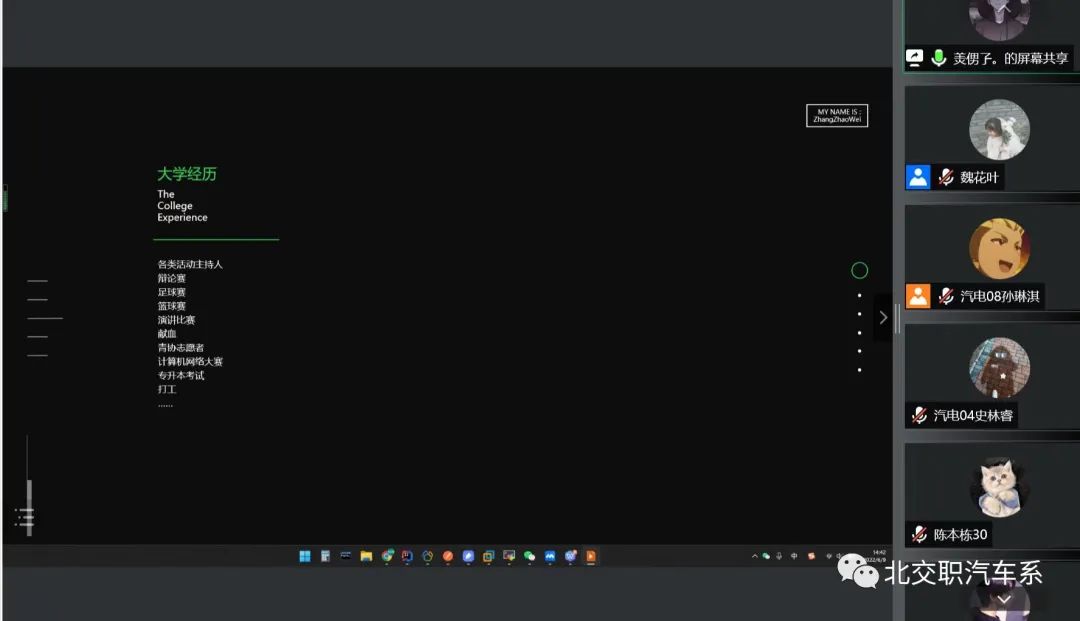Select 汽电08孙琳淇's avatar thumbnail
This screenshot has width=1080, height=621.
click(x=999, y=249)
